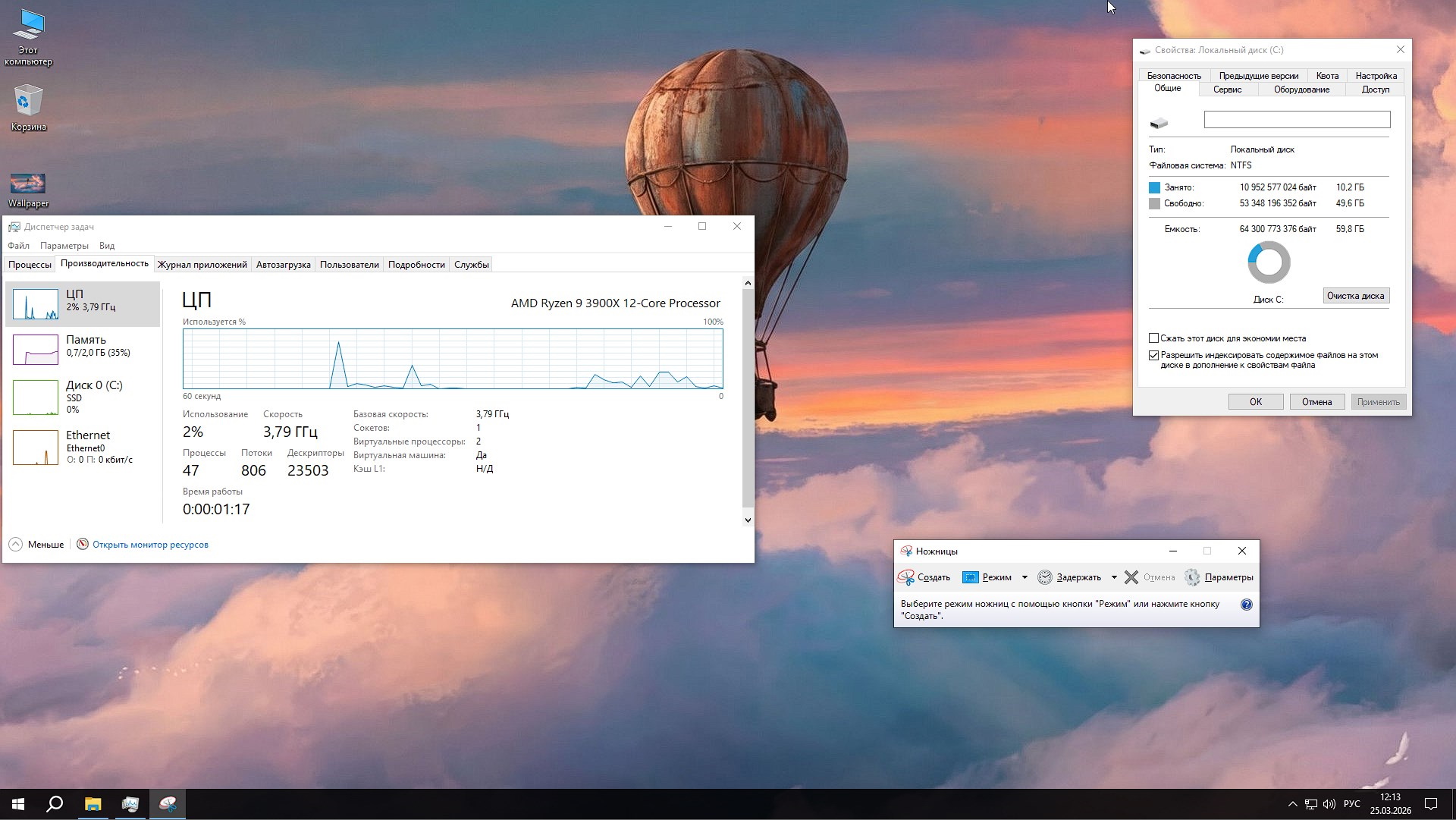1456x820 pixels.
Task: Switch to the Сервис tab
Action: click(1228, 89)
